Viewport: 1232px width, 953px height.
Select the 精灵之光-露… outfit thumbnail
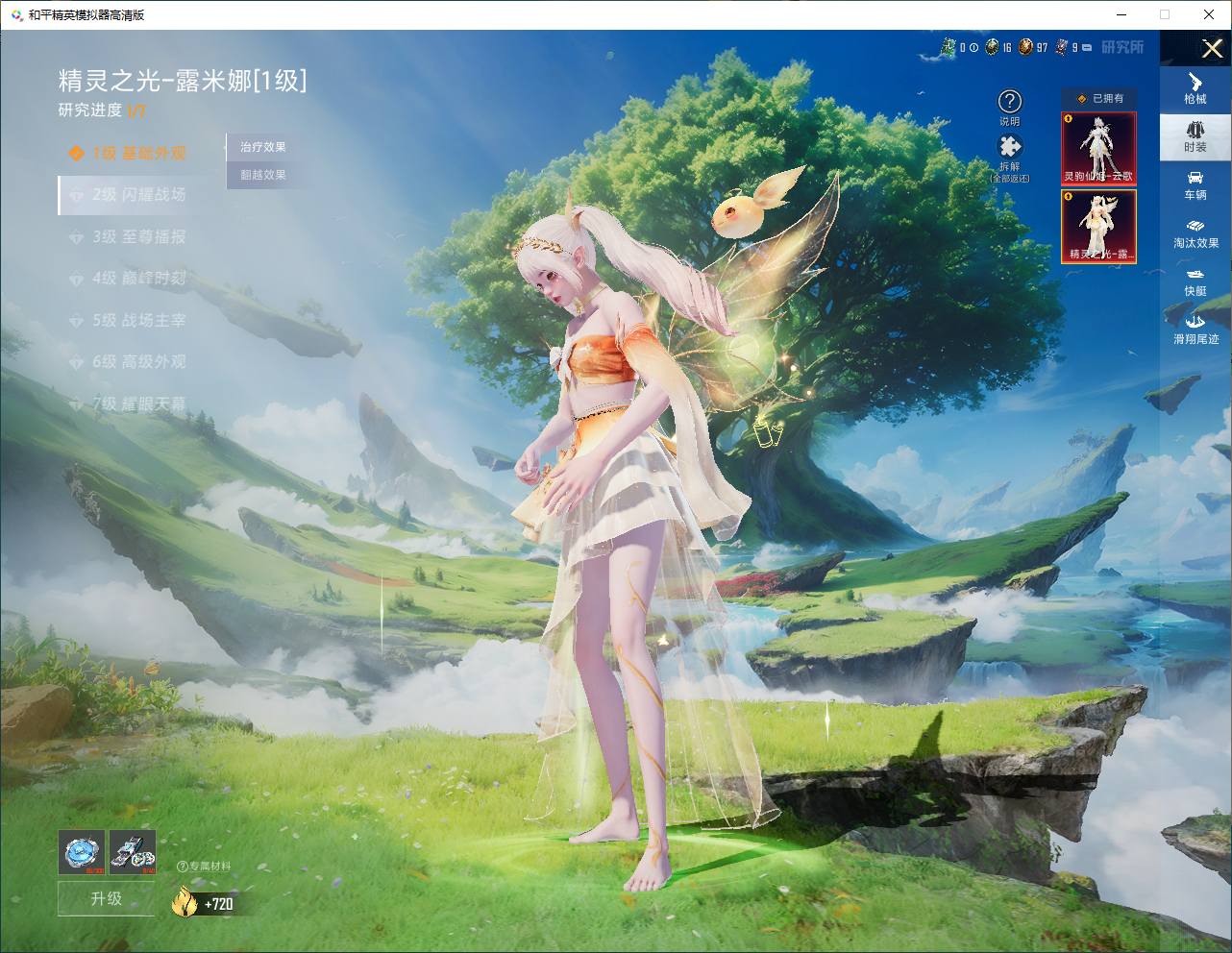[x=1098, y=226]
